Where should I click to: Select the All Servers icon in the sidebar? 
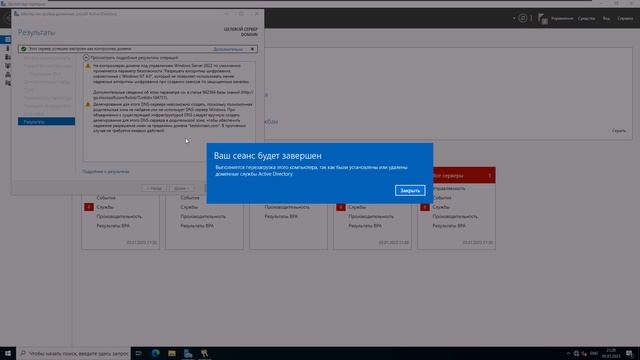(7, 57)
